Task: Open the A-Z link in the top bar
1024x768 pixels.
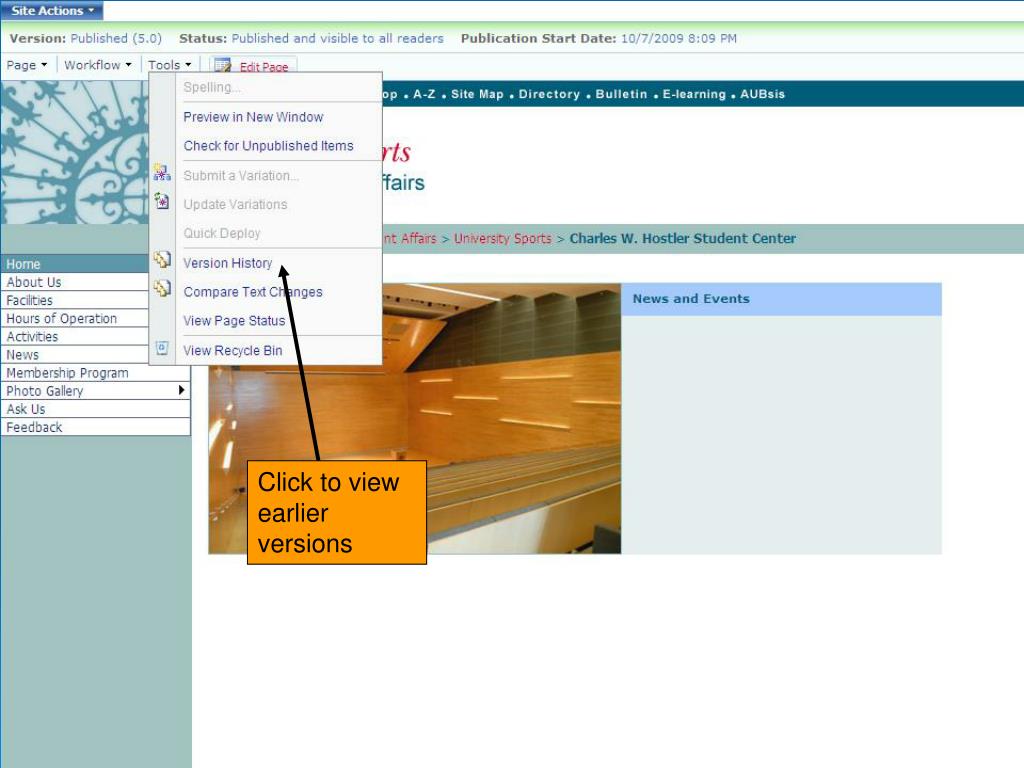Action: [424, 94]
